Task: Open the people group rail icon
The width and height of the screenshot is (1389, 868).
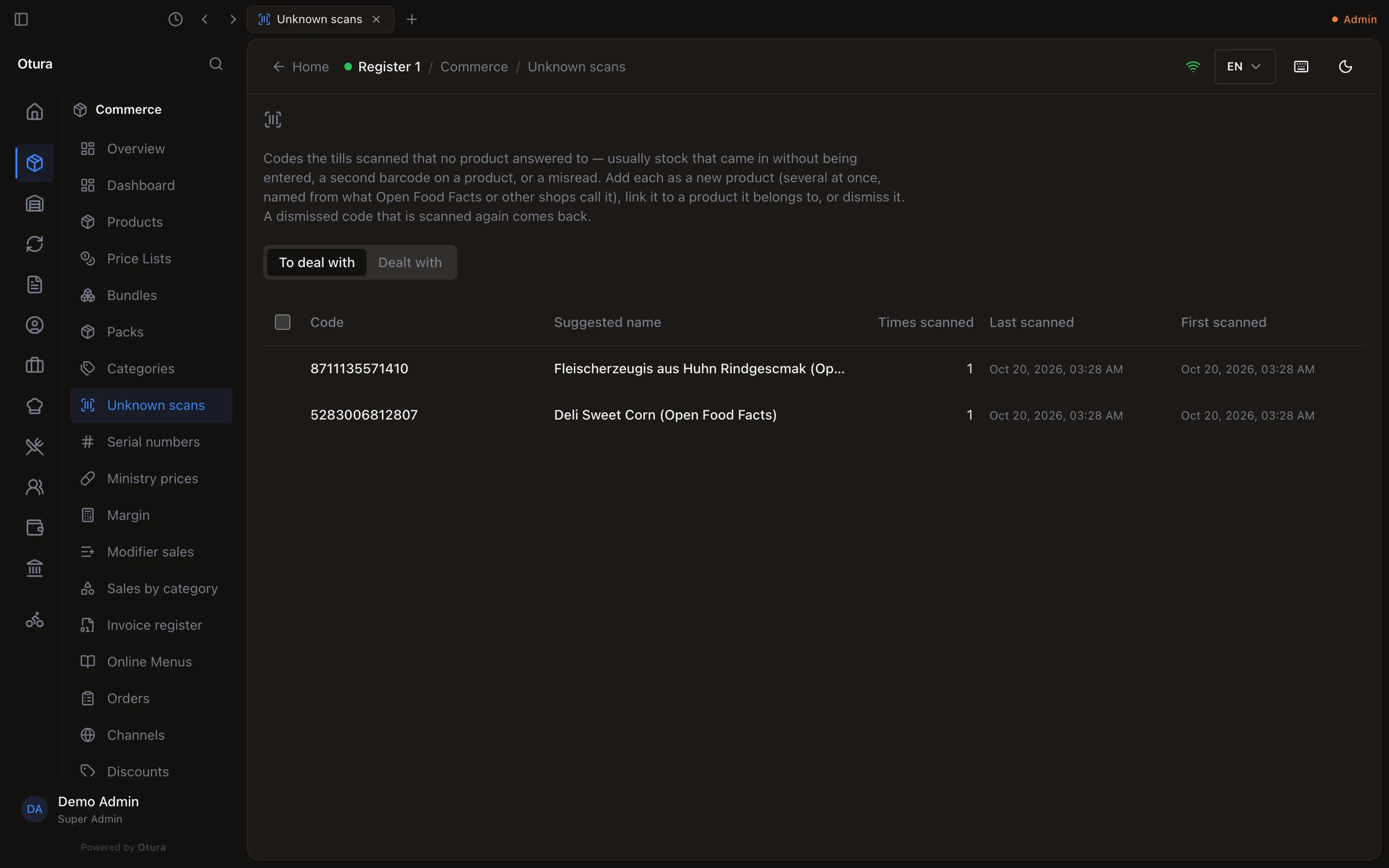Action: 35,488
